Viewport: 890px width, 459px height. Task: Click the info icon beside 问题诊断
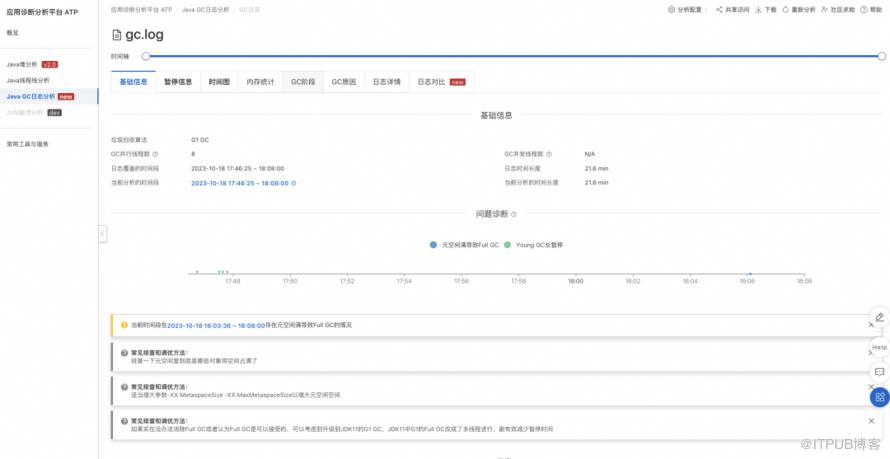tap(514, 214)
